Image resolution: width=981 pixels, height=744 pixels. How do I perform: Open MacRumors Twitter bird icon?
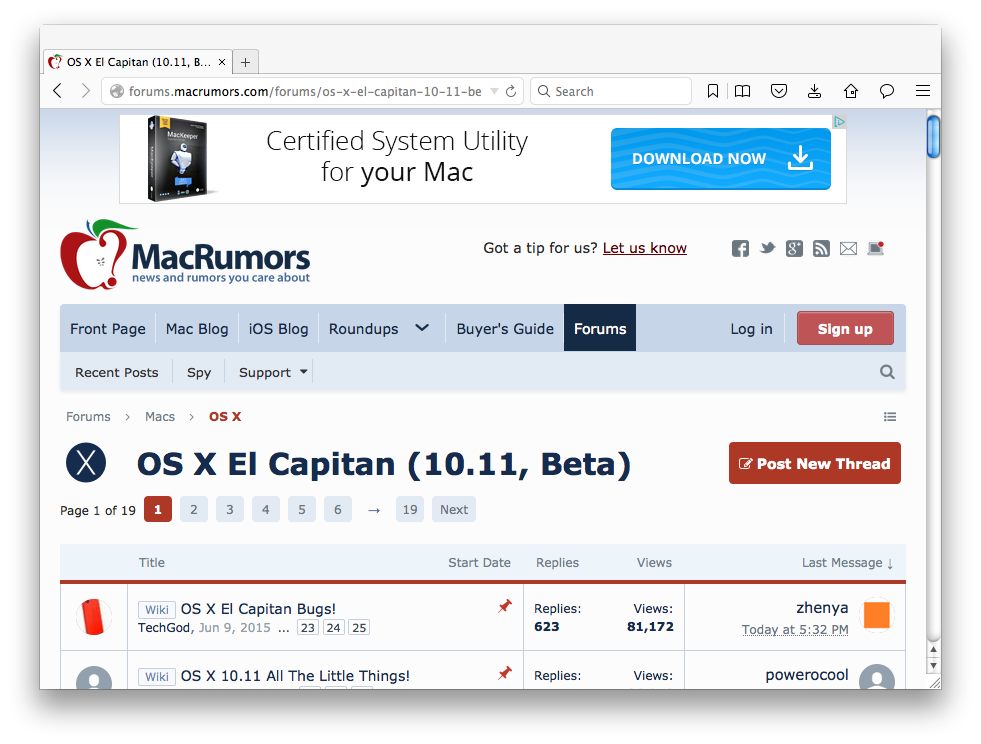pyautogui.click(x=767, y=248)
